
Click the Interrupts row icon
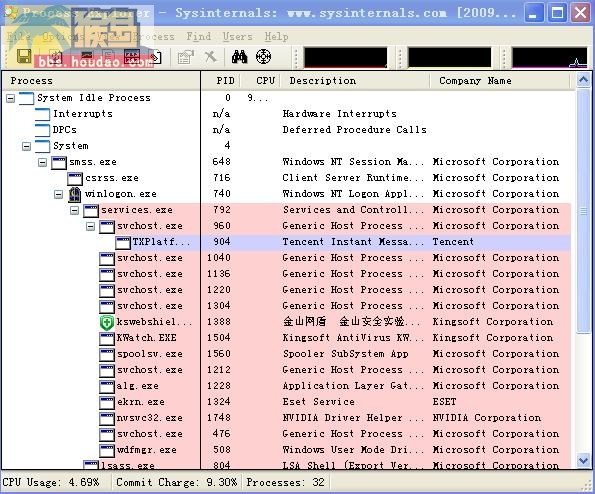click(42, 114)
